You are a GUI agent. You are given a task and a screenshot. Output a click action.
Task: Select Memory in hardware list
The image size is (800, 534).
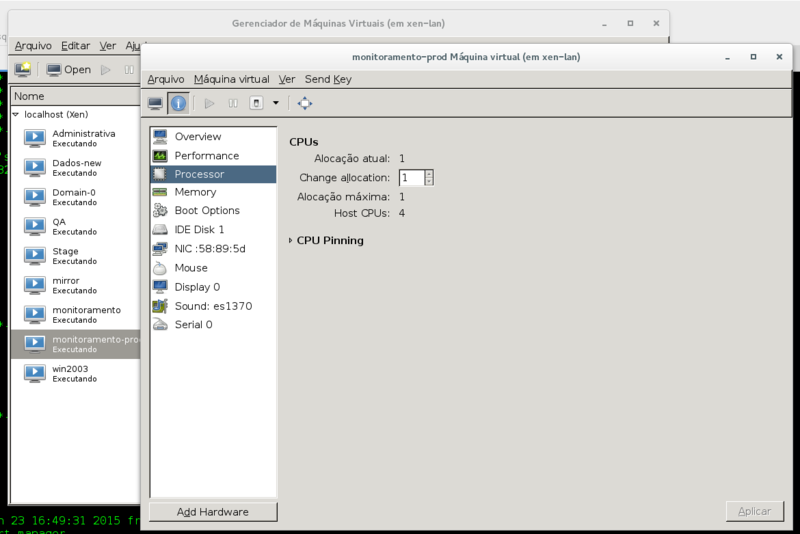[213, 192]
